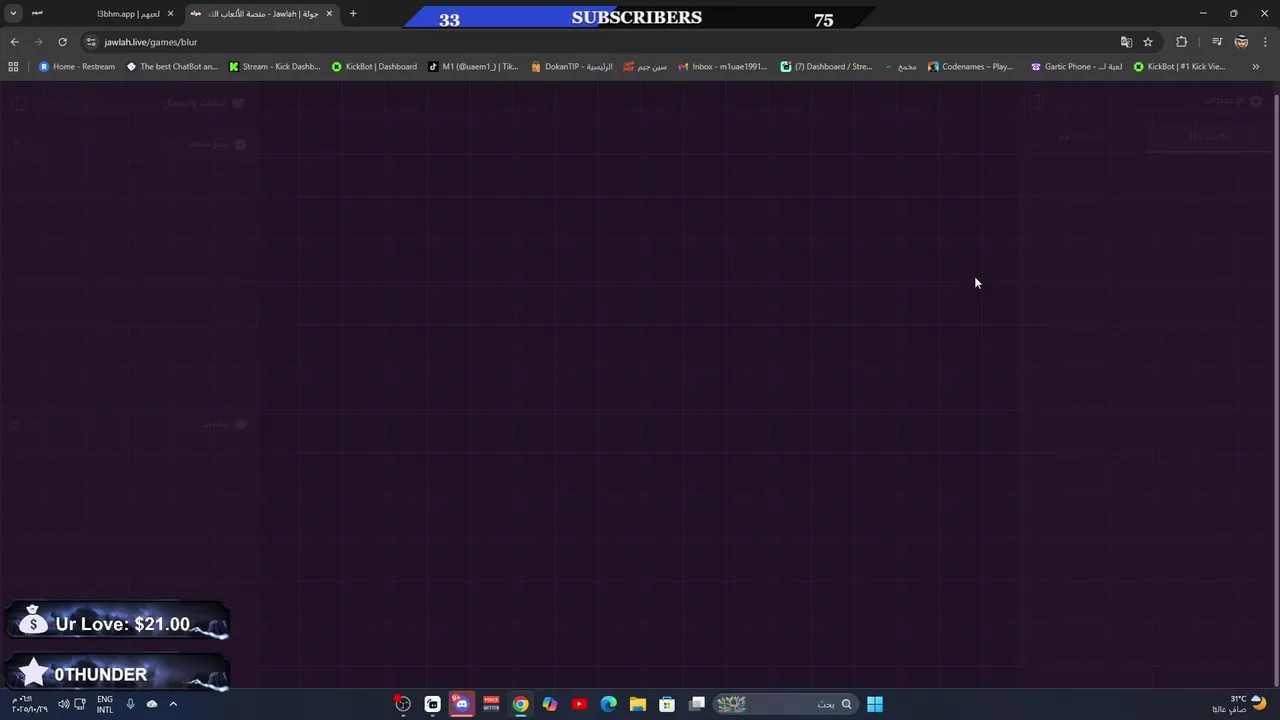The width and height of the screenshot is (1280, 720).
Task: Open the Chrome profile avatar
Action: point(1241,42)
